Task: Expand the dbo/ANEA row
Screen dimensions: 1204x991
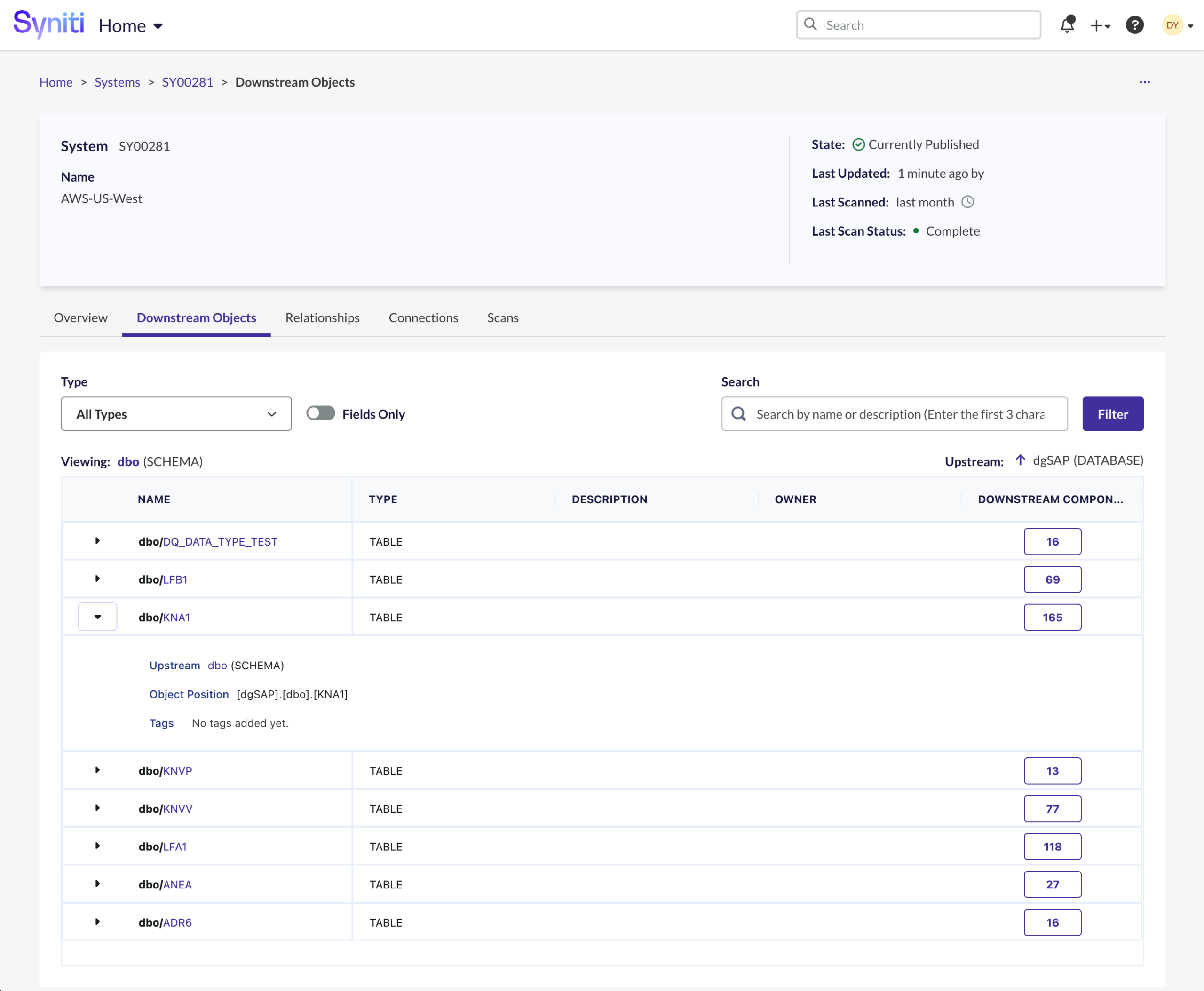Action: pyautogui.click(x=98, y=884)
